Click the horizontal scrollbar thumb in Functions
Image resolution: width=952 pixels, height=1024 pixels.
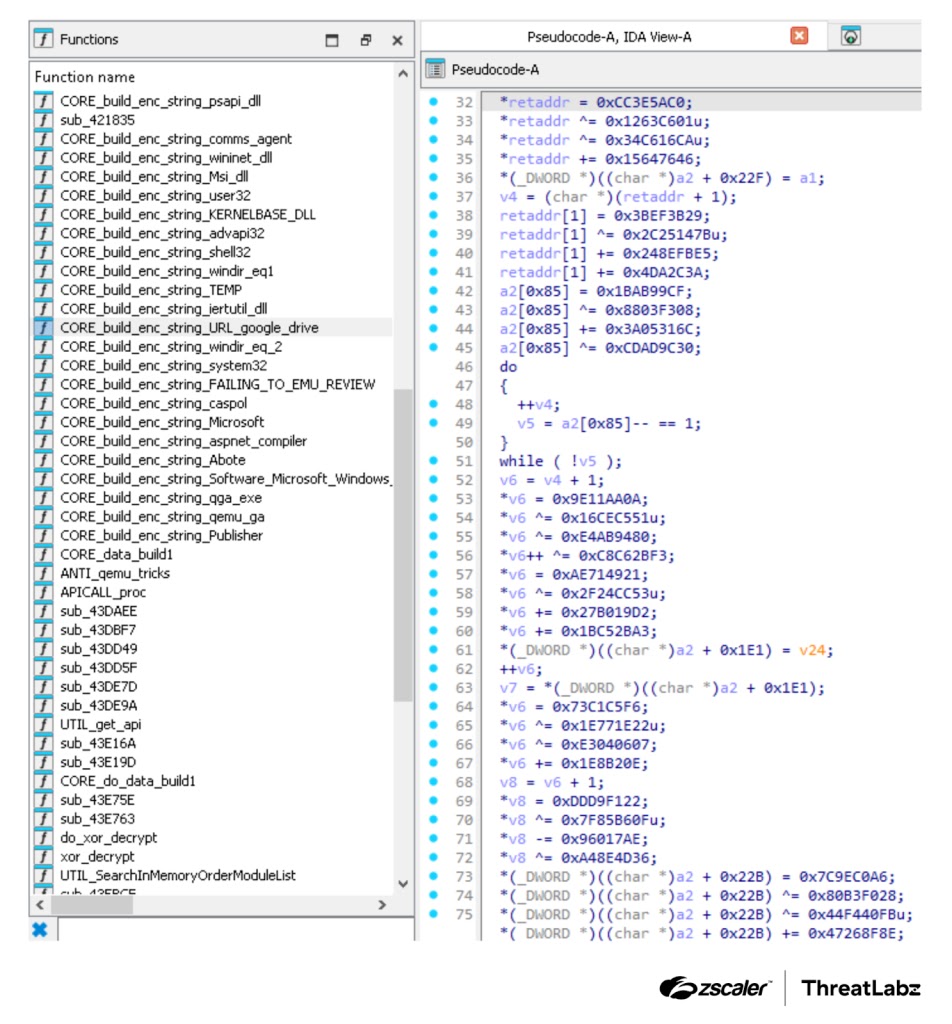click(91, 905)
